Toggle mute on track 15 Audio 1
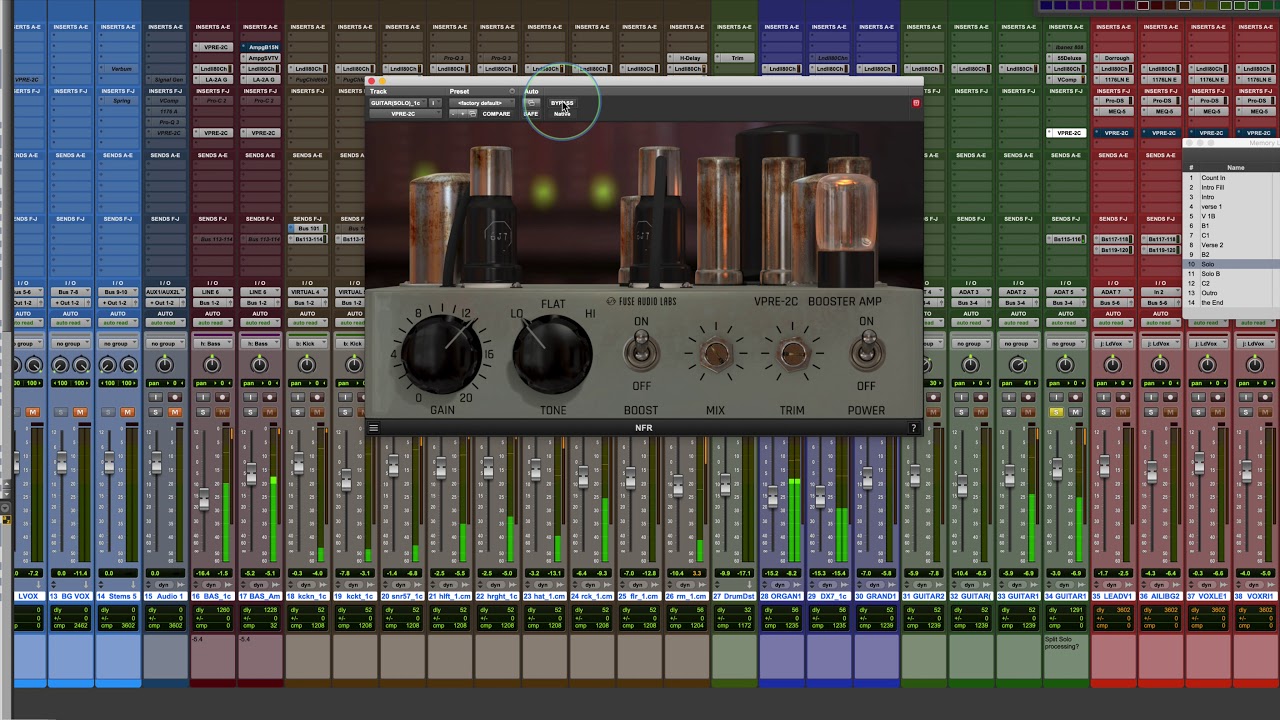This screenshot has width=1280, height=720. pos(175,412)
